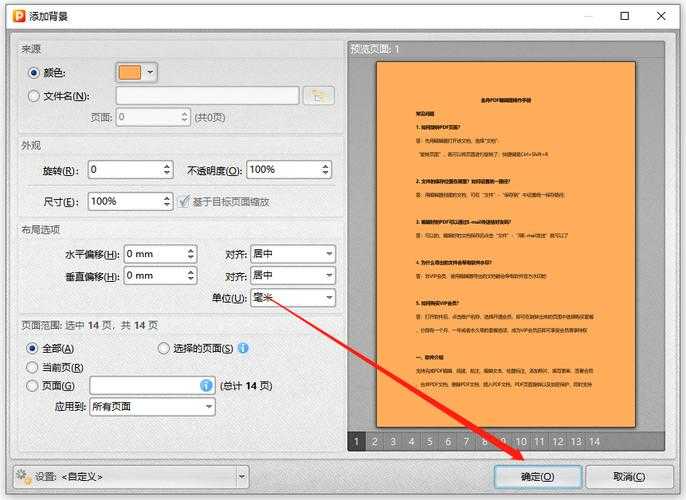
Task: Toggle 基于目标页面缩放 checkbox
Action: (184, 201)
